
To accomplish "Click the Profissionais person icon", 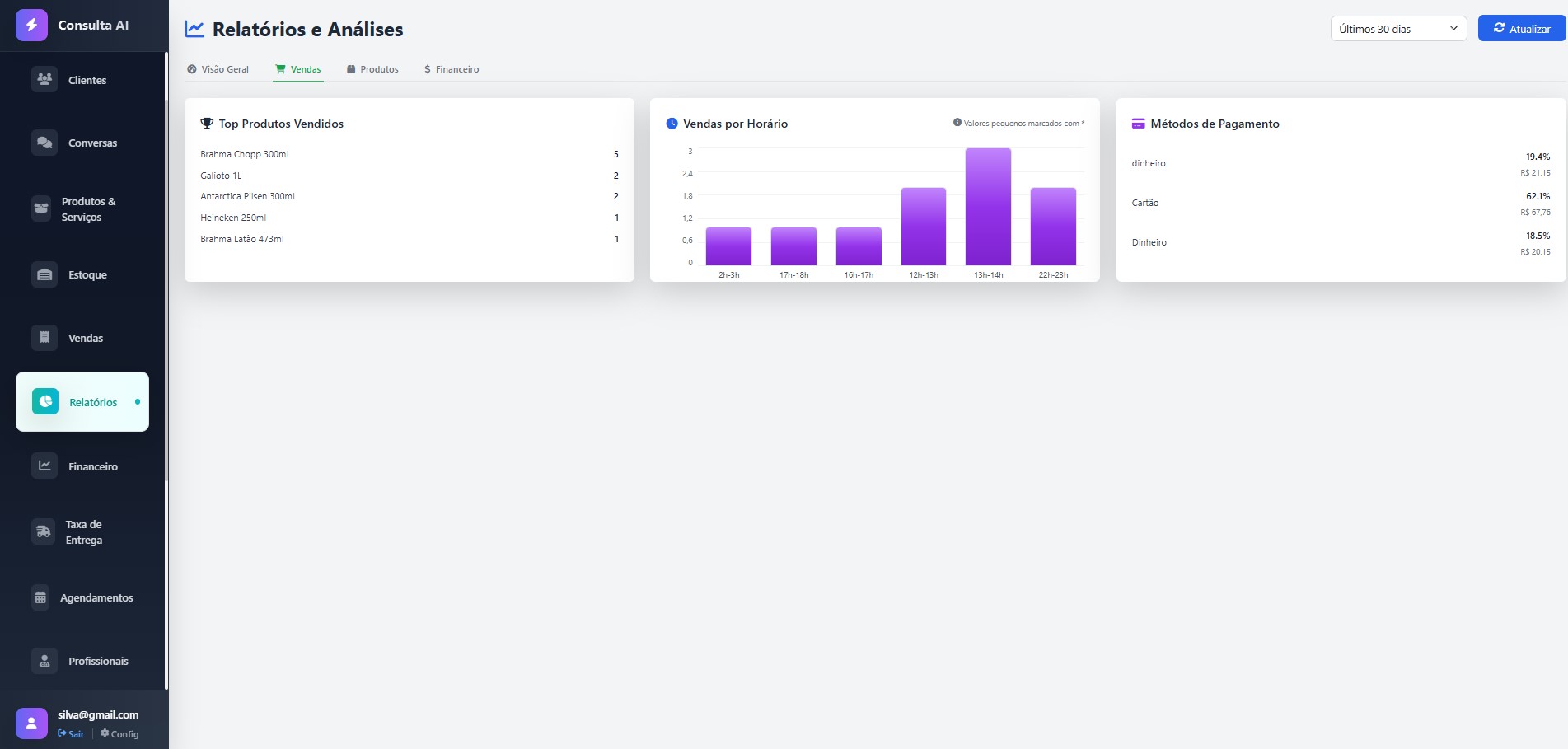I will 44,661.
